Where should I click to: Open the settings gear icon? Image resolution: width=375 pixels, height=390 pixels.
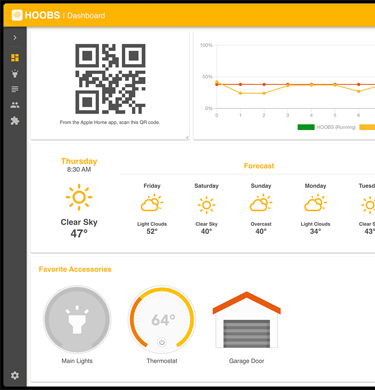point(15,375)
